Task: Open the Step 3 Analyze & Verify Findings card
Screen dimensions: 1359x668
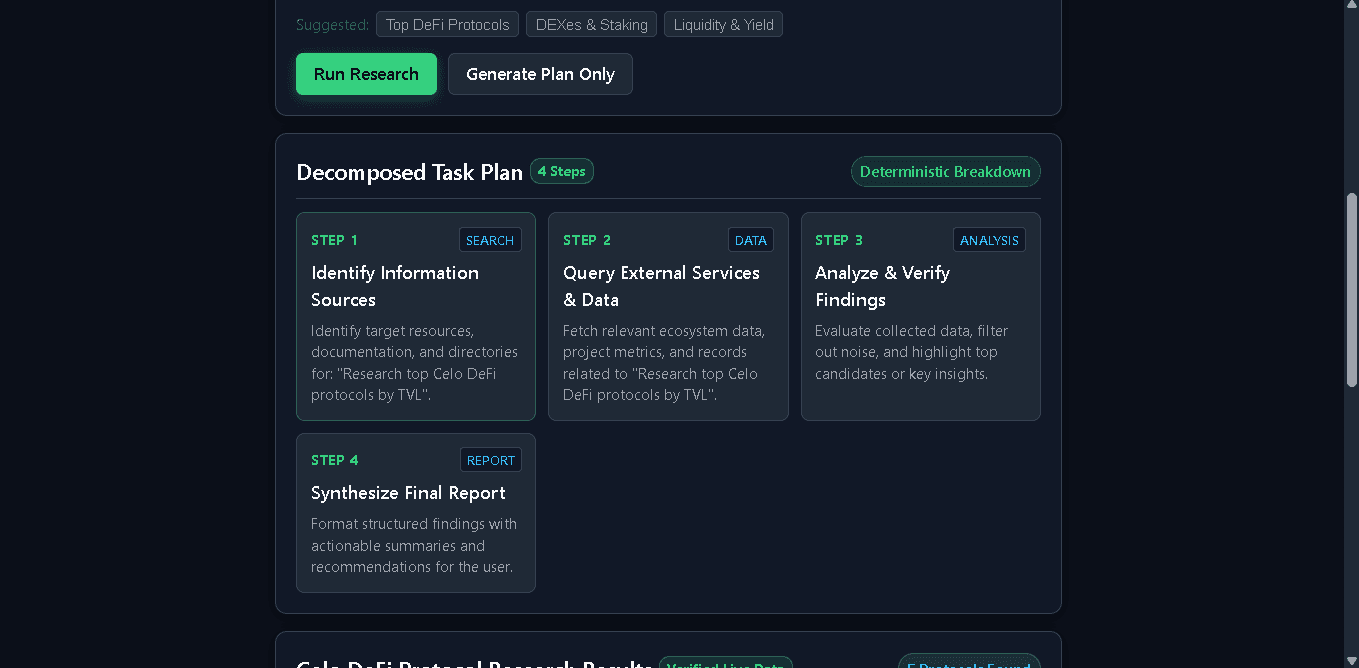Action: [921, 316]
